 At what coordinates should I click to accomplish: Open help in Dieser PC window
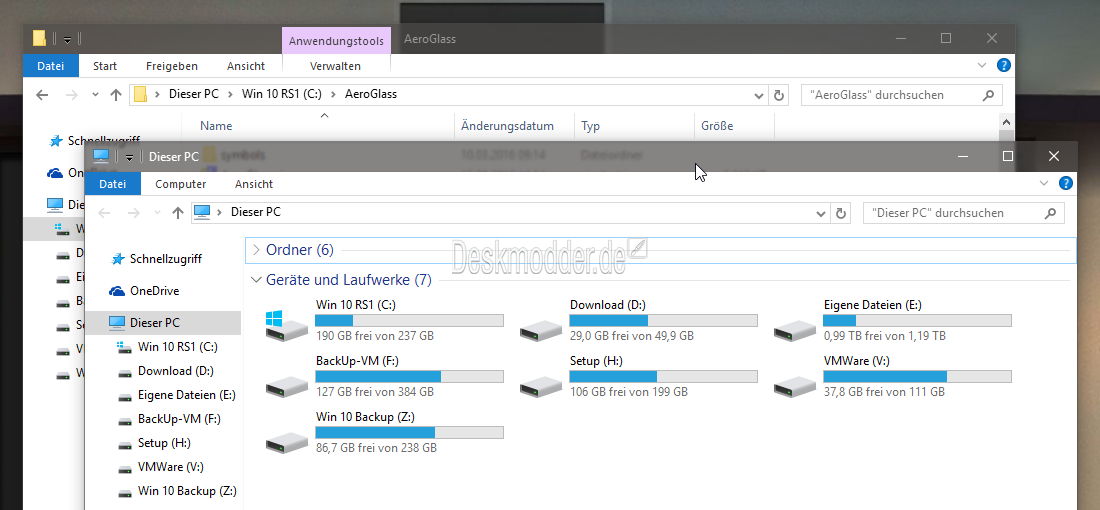point(1066,184)
